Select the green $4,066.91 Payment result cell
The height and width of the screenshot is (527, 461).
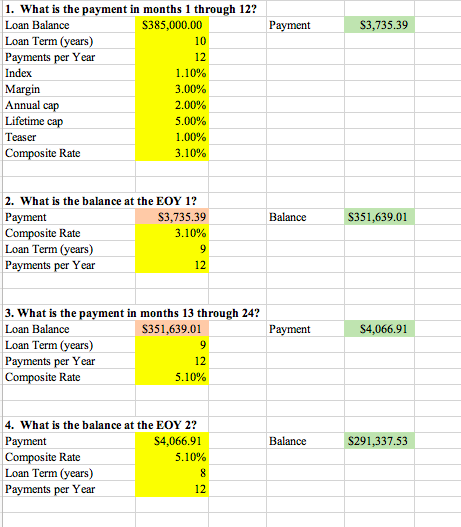(379, 329)
